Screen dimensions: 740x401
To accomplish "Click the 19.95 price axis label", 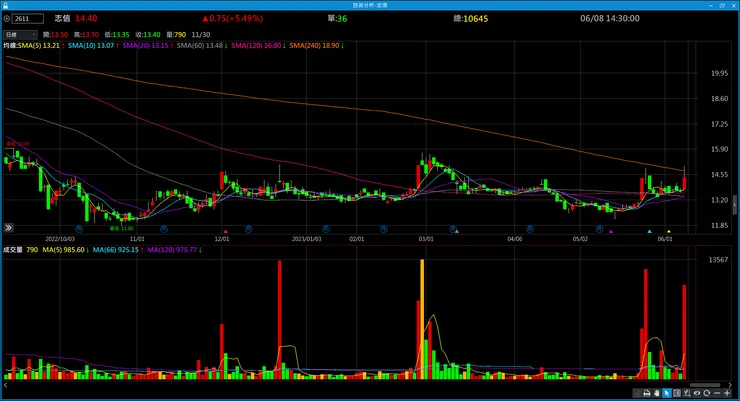I will (720, 73).
